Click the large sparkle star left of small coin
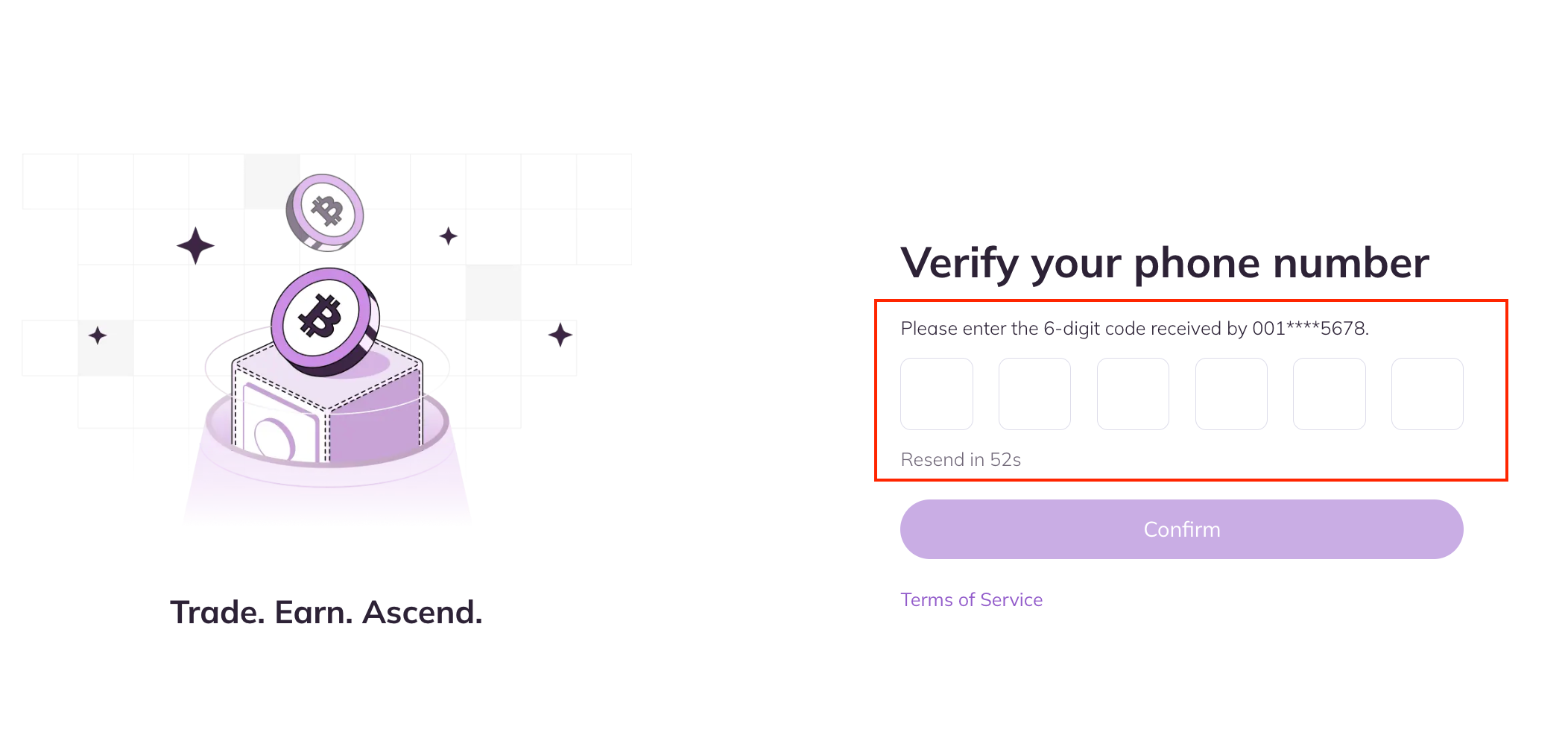Screen dimensions: 1568x741 [195, 246]
